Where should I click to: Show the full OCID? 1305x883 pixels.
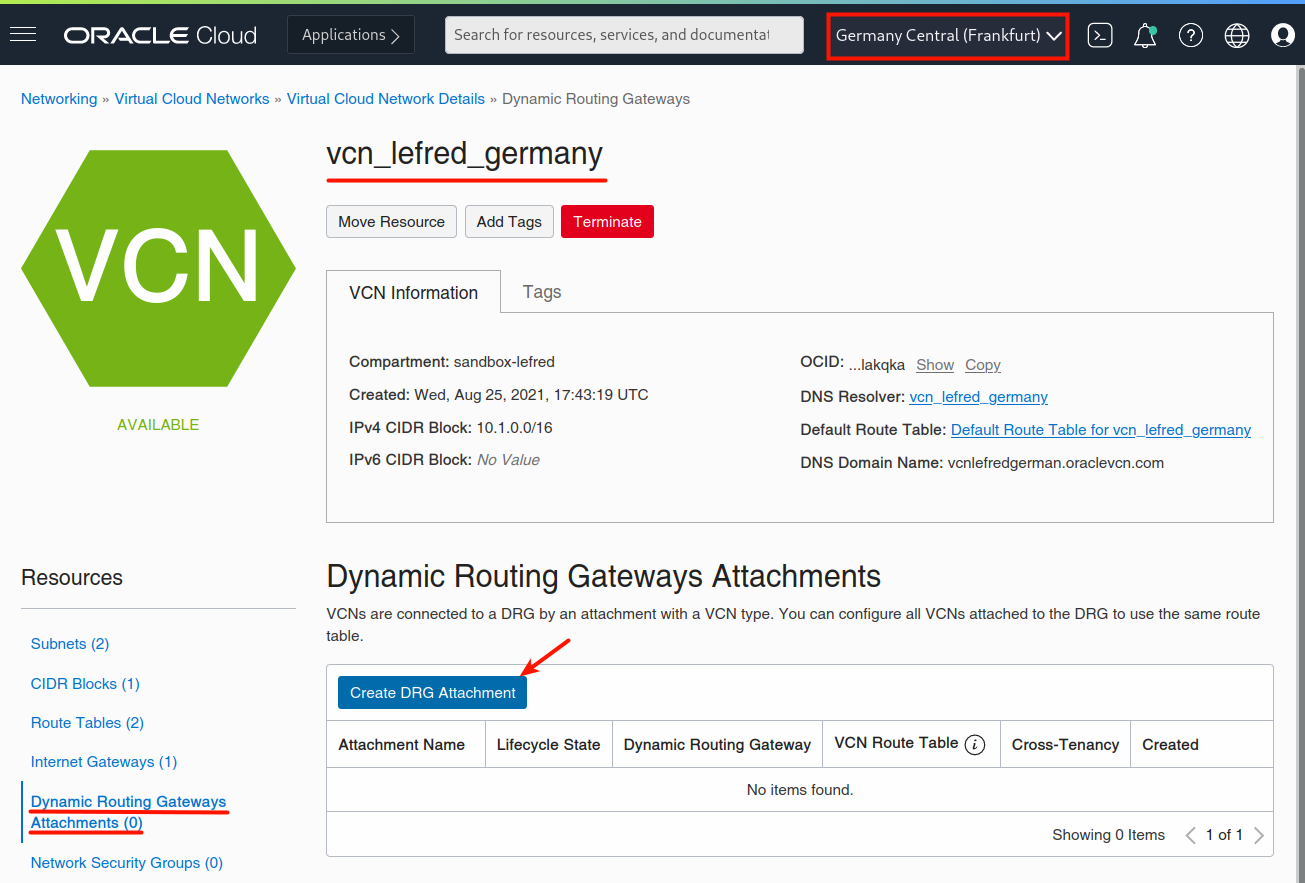click(x=935, y=365)
